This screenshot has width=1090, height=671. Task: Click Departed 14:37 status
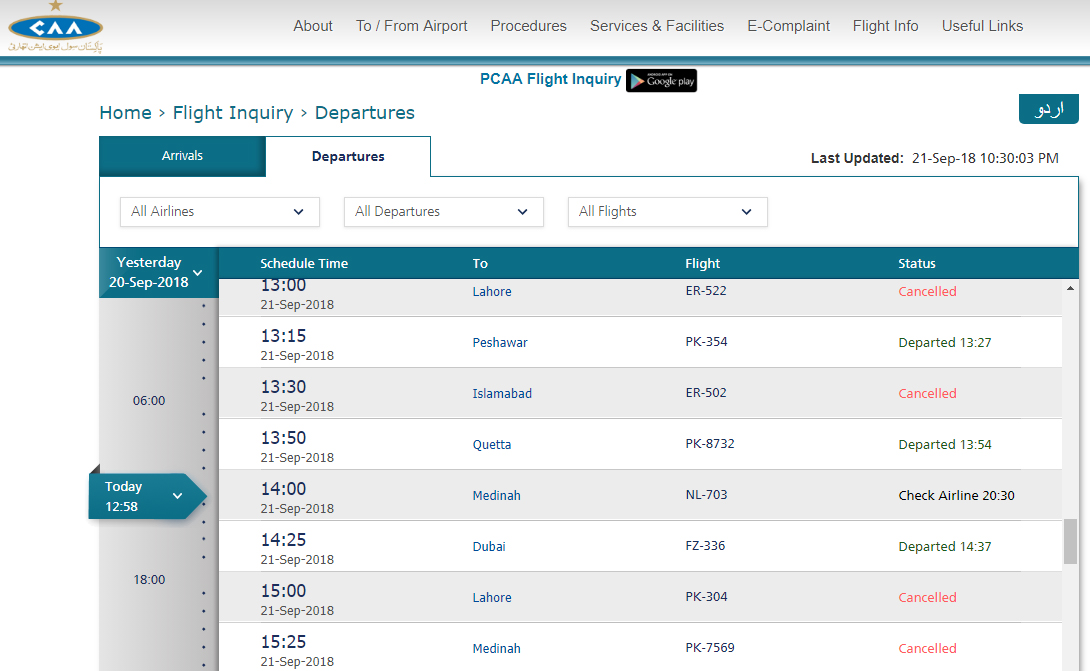tap(945, 547)
